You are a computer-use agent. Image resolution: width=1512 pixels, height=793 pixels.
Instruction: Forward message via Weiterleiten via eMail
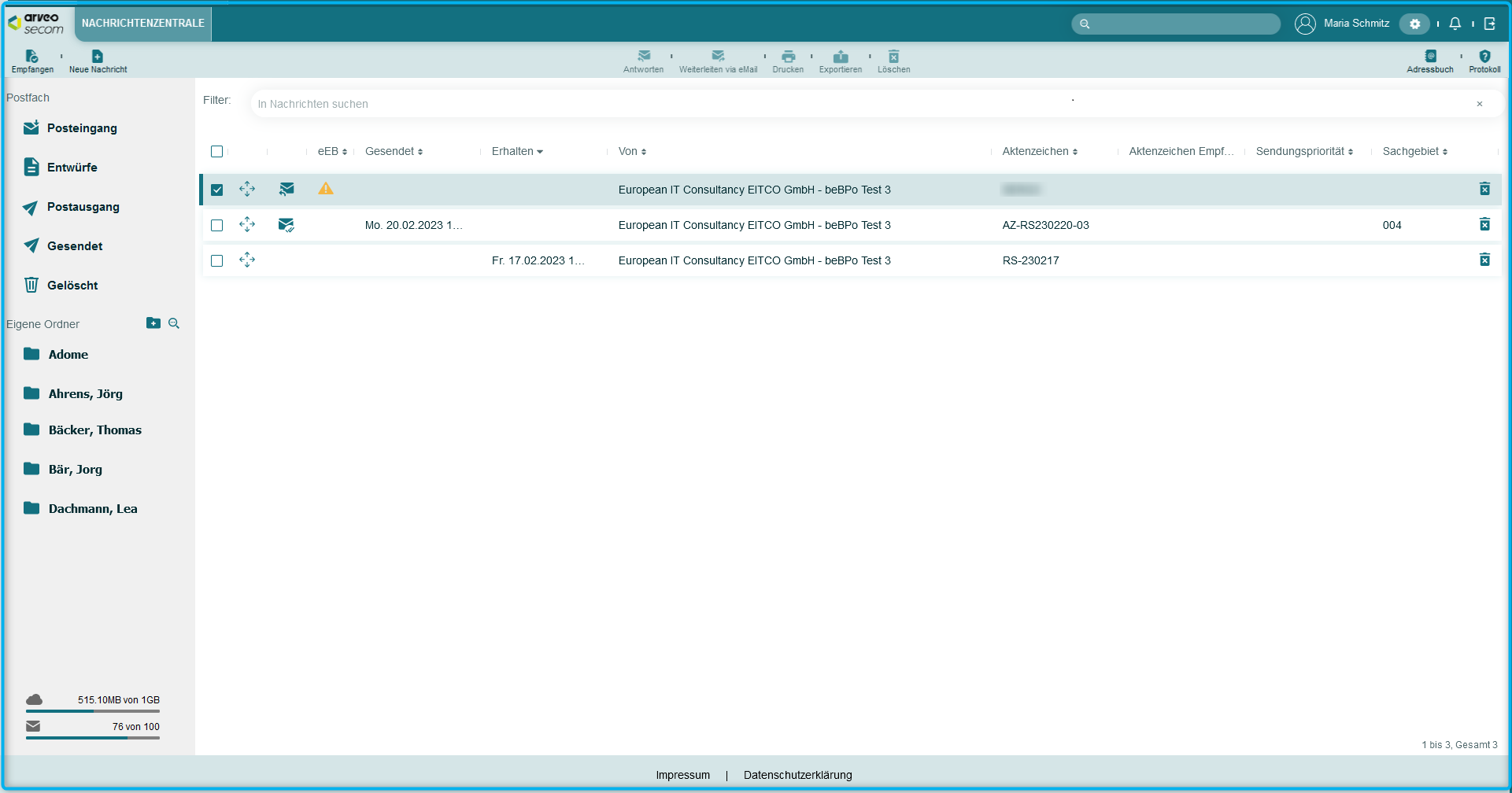click(718, 57)
